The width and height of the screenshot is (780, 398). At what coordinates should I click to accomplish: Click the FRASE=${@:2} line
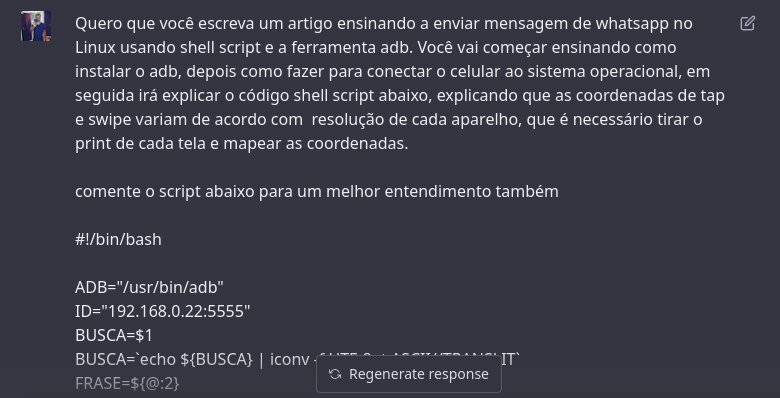[127, 383]
